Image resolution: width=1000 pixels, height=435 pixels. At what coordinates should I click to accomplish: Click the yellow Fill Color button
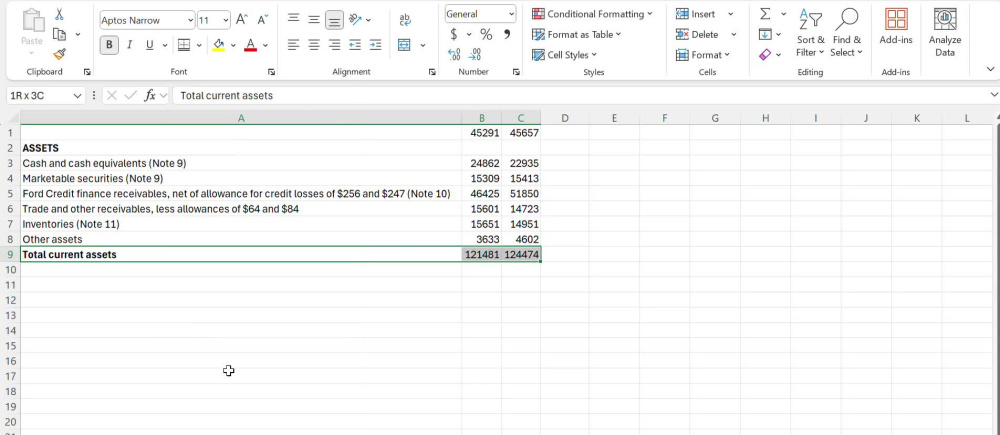219,45
